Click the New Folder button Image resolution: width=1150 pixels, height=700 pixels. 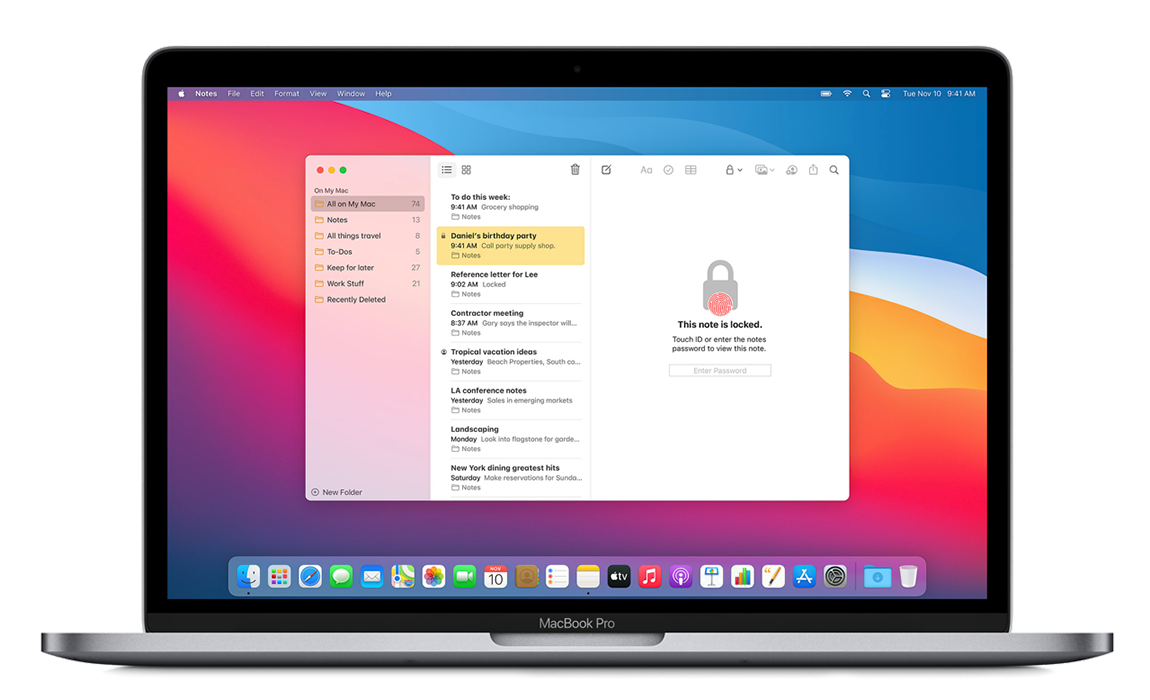point(337,492)
